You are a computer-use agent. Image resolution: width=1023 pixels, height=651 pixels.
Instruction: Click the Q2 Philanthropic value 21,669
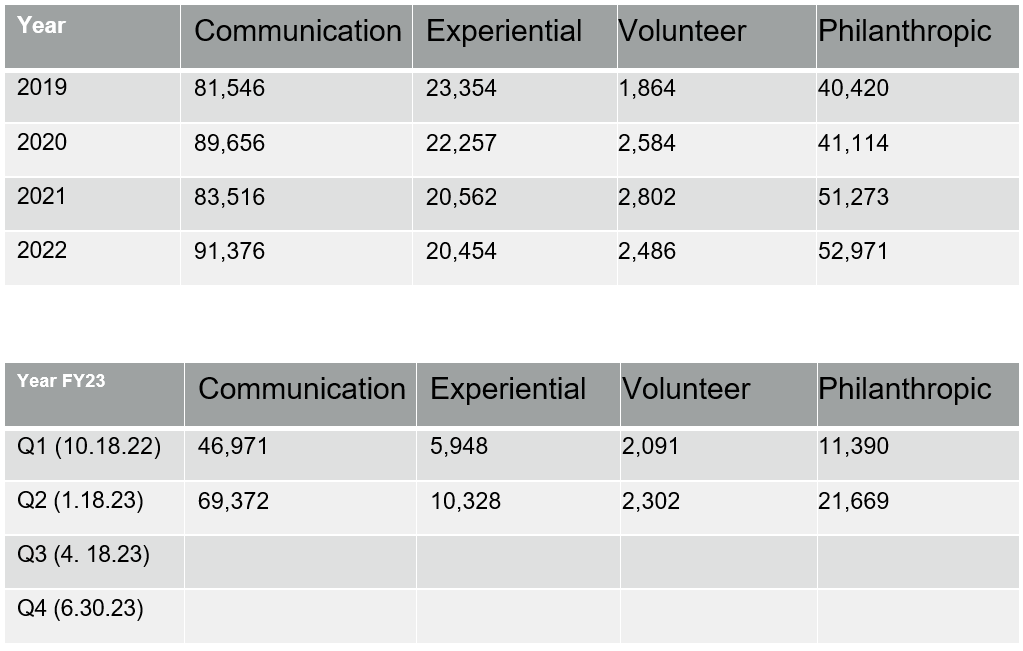(853, 500)
